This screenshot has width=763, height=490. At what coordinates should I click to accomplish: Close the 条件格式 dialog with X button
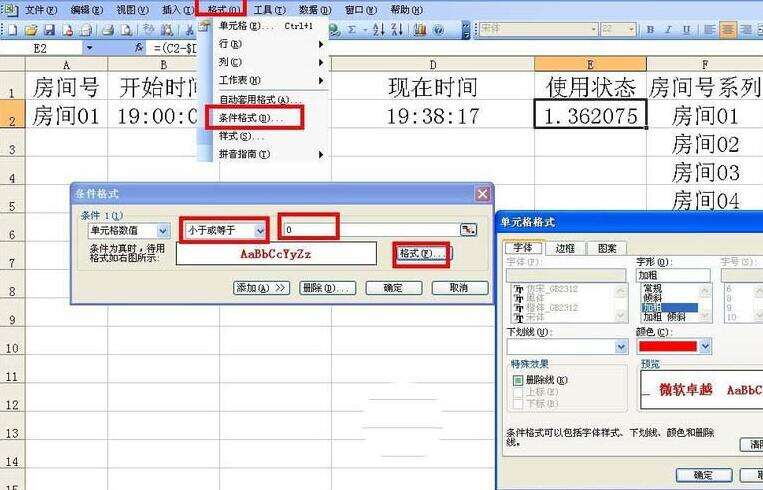pos(482,194)
